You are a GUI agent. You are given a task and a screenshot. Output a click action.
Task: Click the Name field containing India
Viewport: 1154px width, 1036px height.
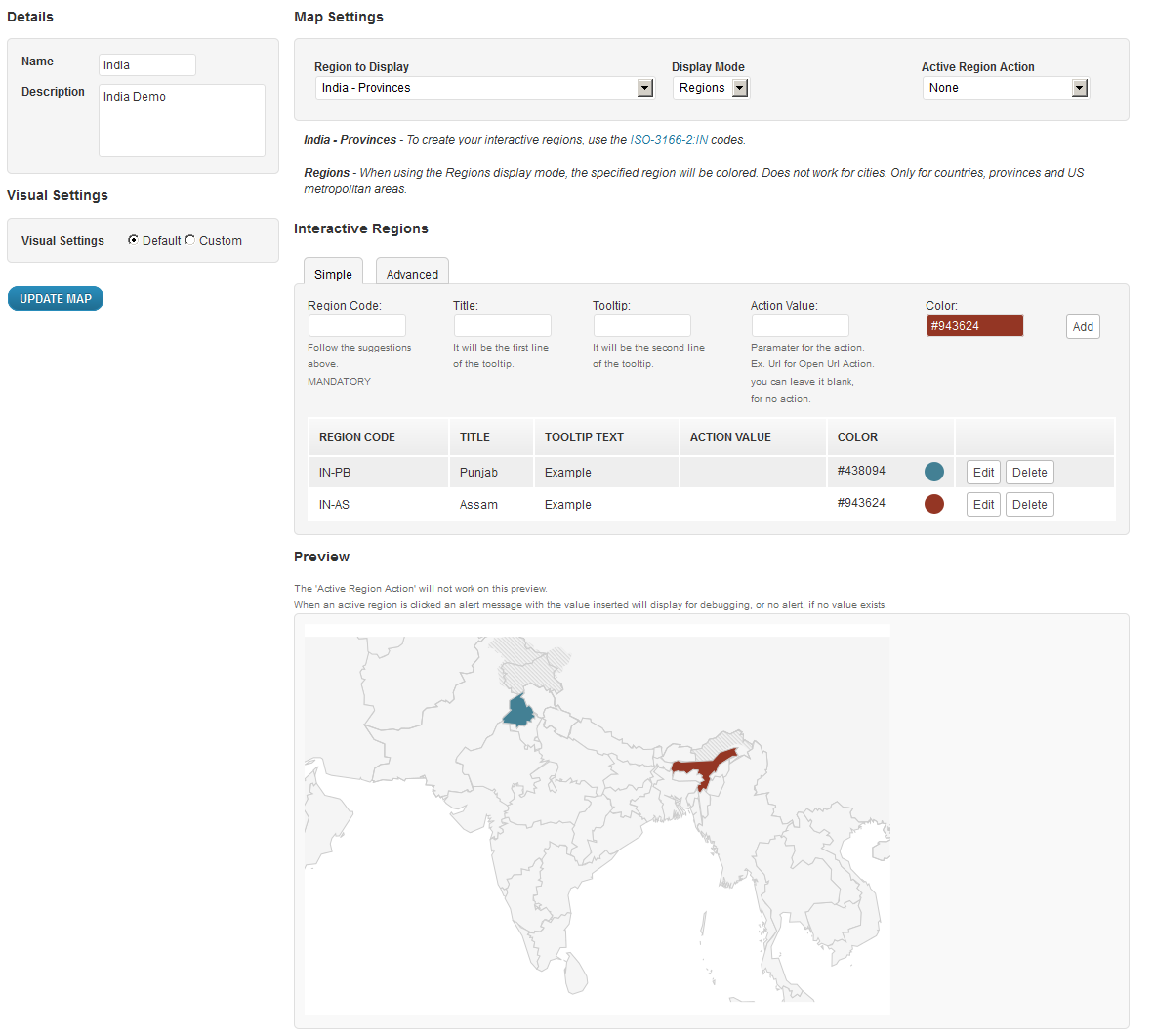(147, 65)
